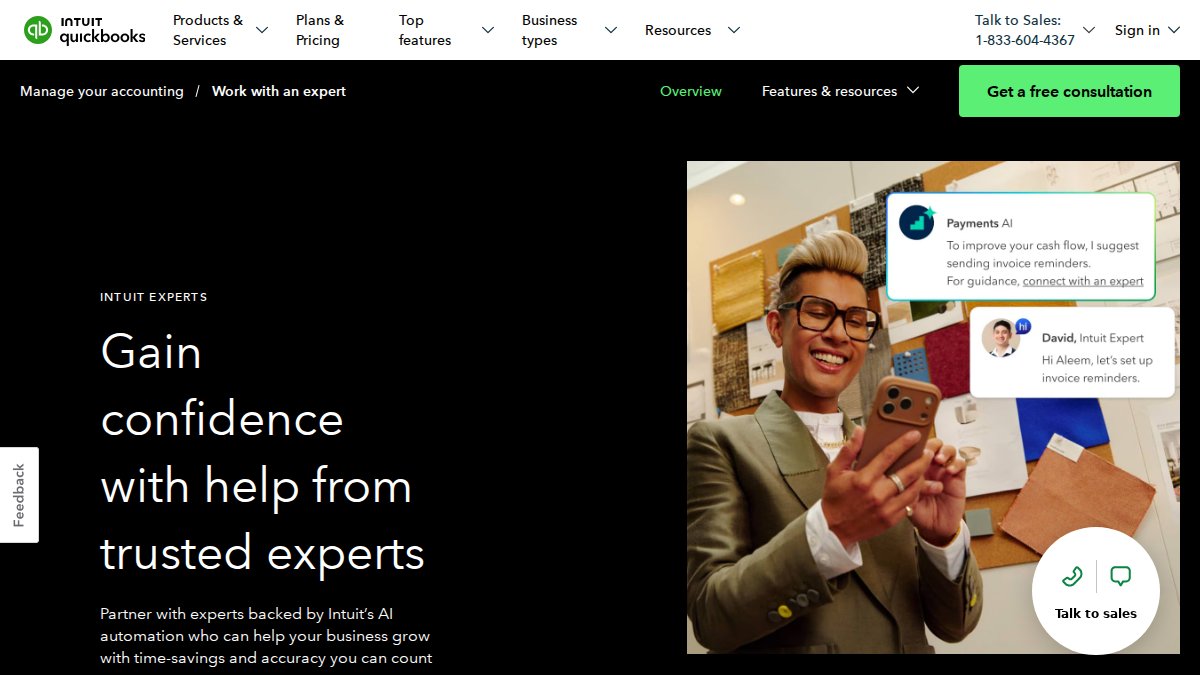Screen dimensions: 1200x675
Task: Click the Intuit QuickBooks logo
Action: tap(85, 30)
